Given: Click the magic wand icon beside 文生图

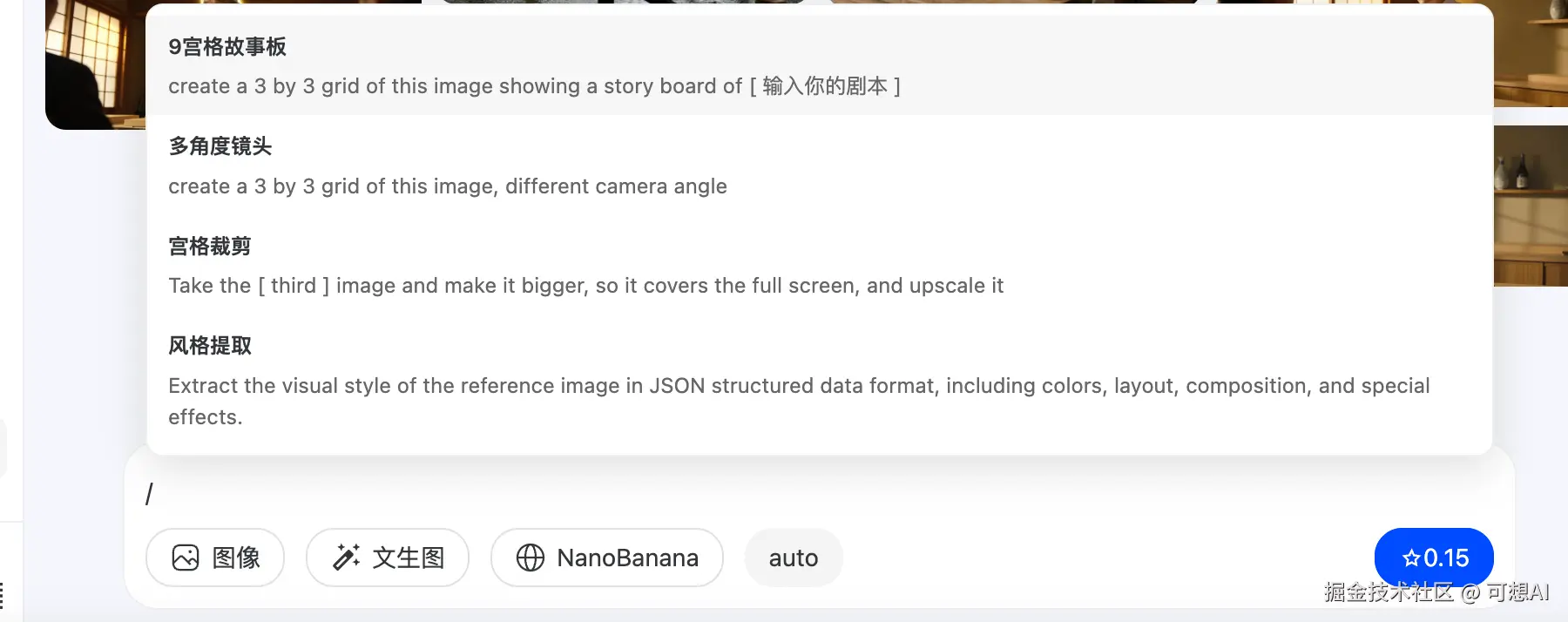Looking at the screenshot, I should click(346, 558).
